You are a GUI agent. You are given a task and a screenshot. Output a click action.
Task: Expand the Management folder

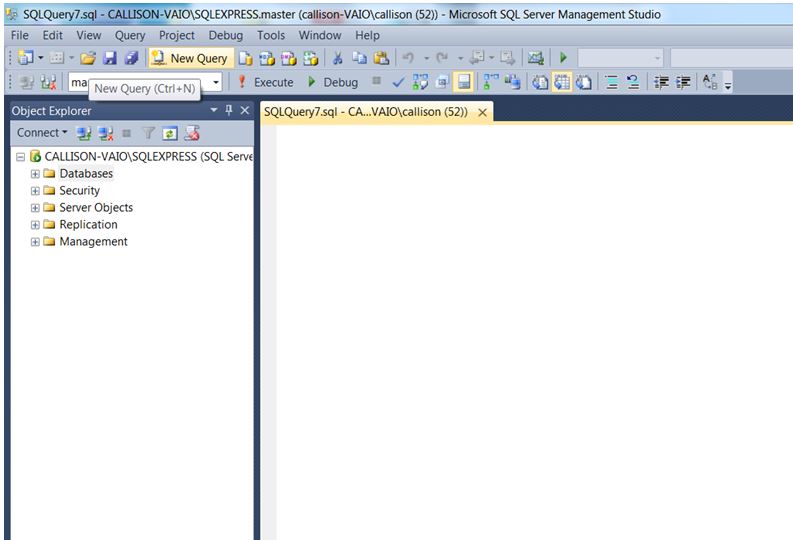click(x=35, y=242)
